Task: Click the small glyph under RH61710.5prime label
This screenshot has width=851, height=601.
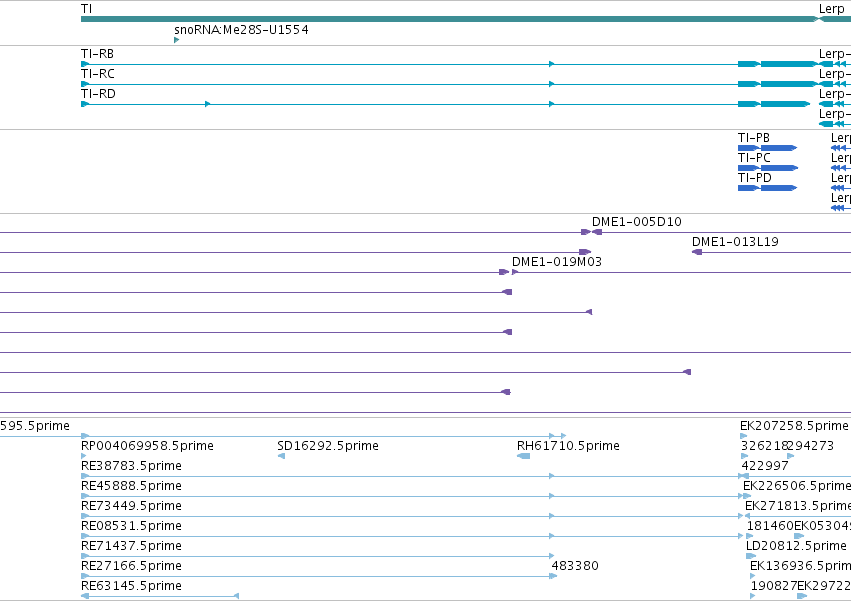Action: click(524, 456)
